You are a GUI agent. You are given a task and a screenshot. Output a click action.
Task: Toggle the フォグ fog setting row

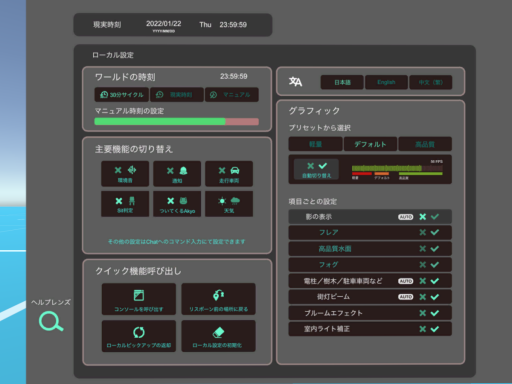click(x=370, y=265)
